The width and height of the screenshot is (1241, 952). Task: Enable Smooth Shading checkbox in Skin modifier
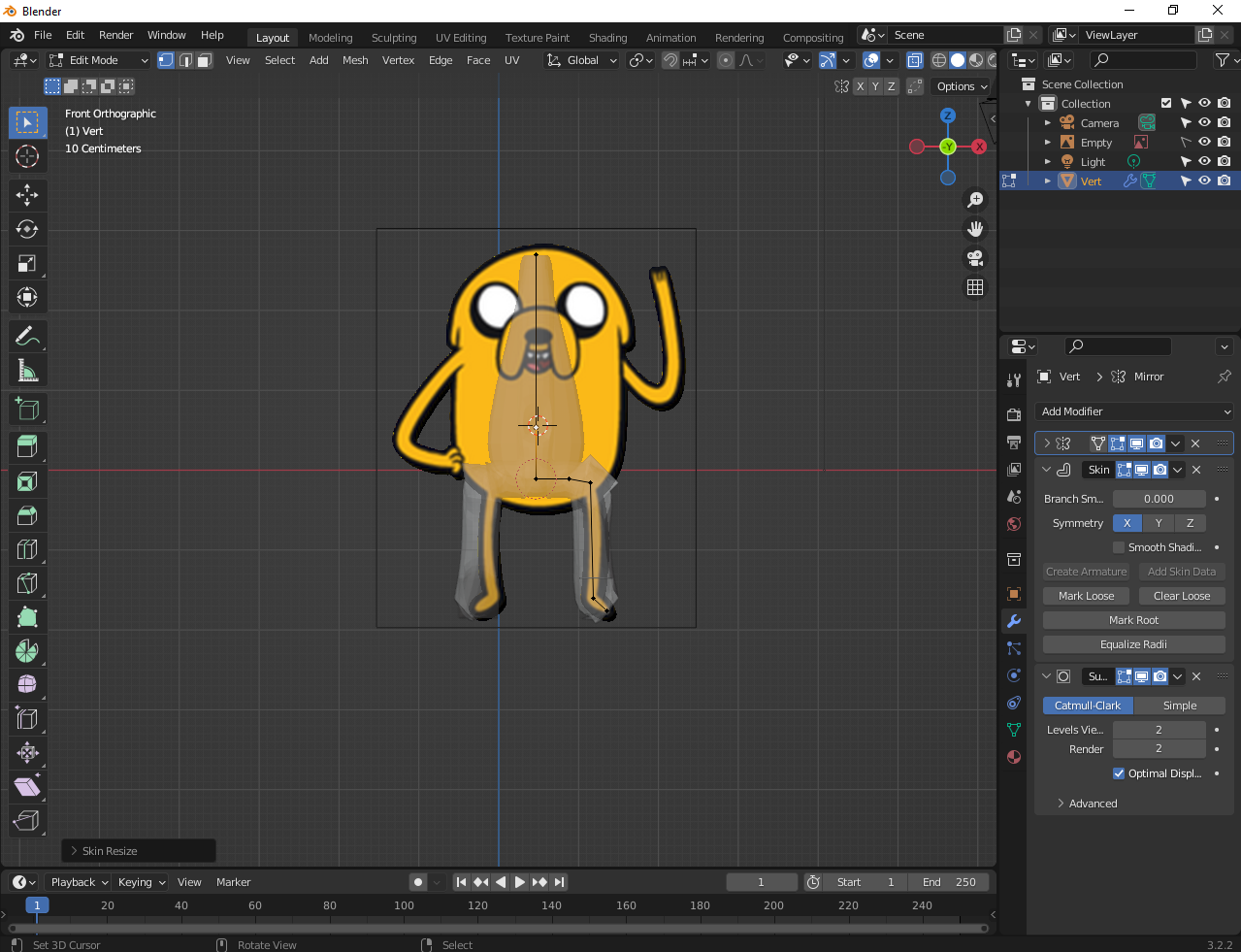tap(1119, 547)
